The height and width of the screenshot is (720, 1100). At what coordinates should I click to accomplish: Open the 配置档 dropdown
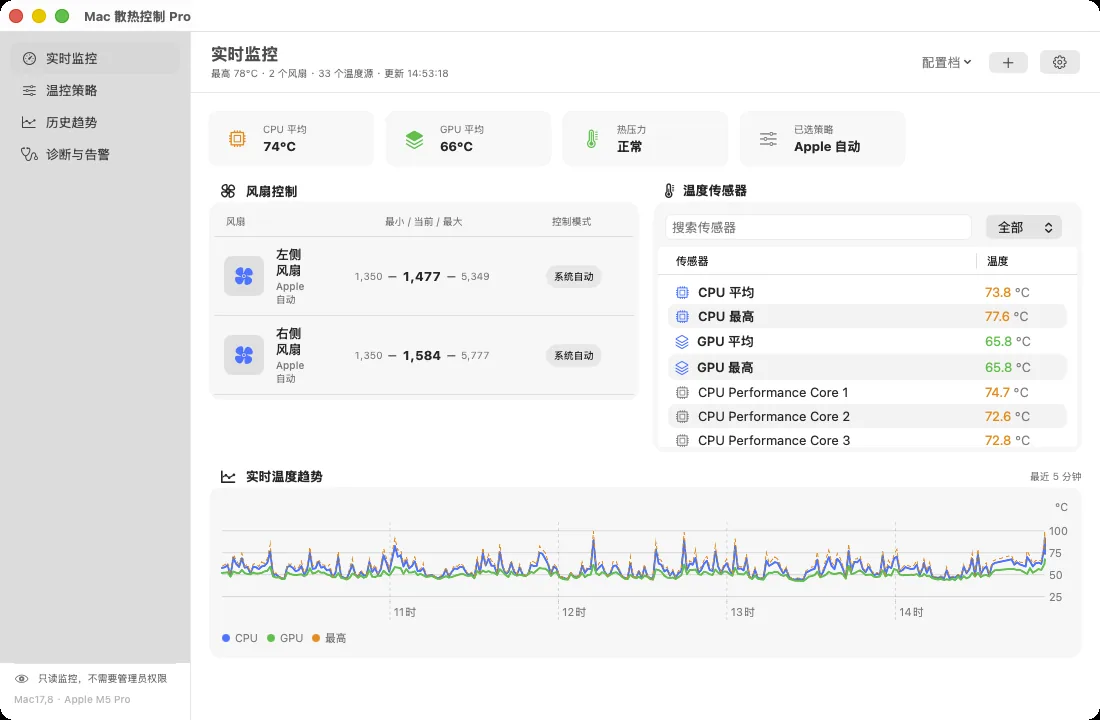pos(946,62)
